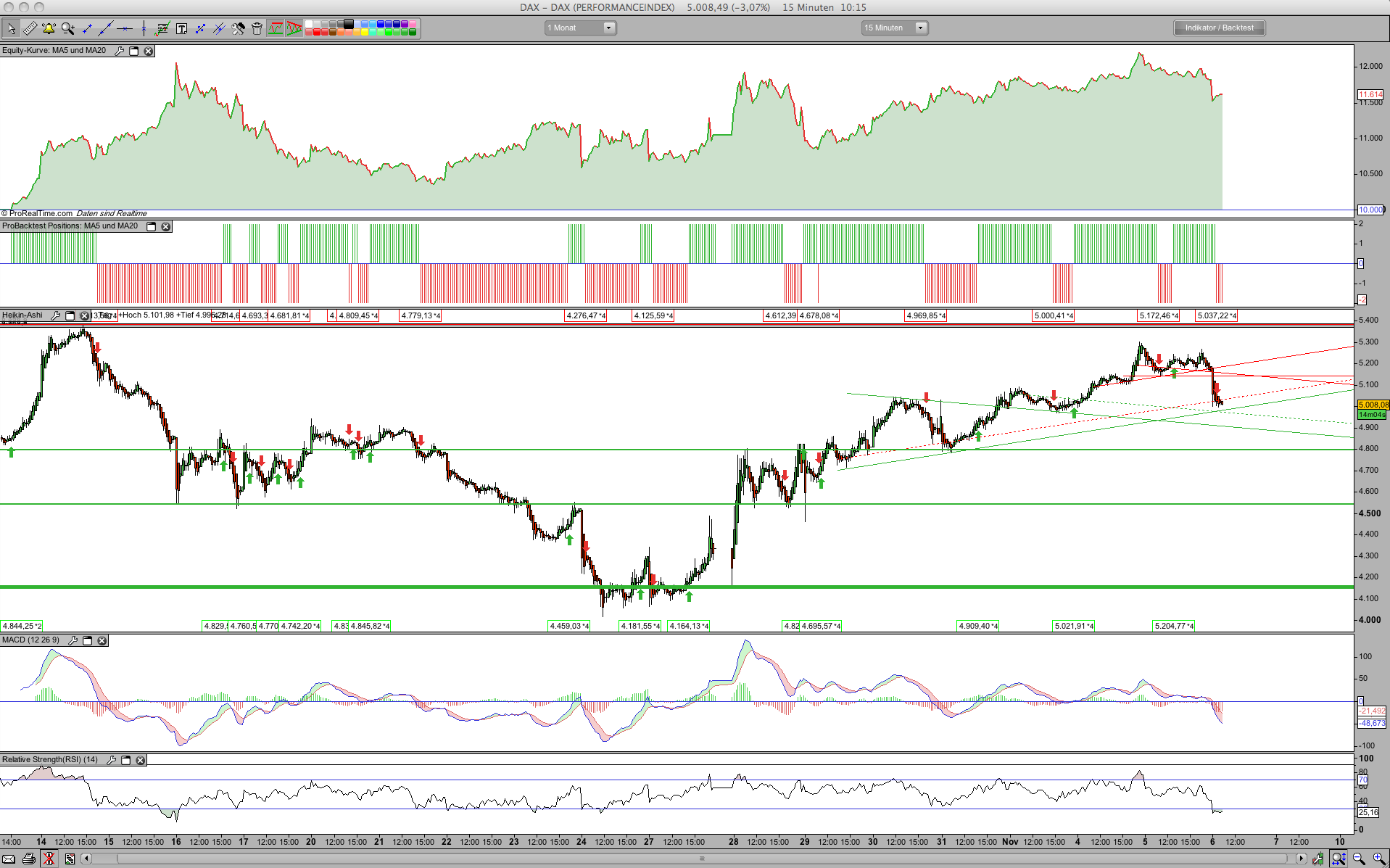The width and height of the screenshot is (1390, 868).
Task: Maximize the Relative Strength panel
Action: tap(126, 760)
